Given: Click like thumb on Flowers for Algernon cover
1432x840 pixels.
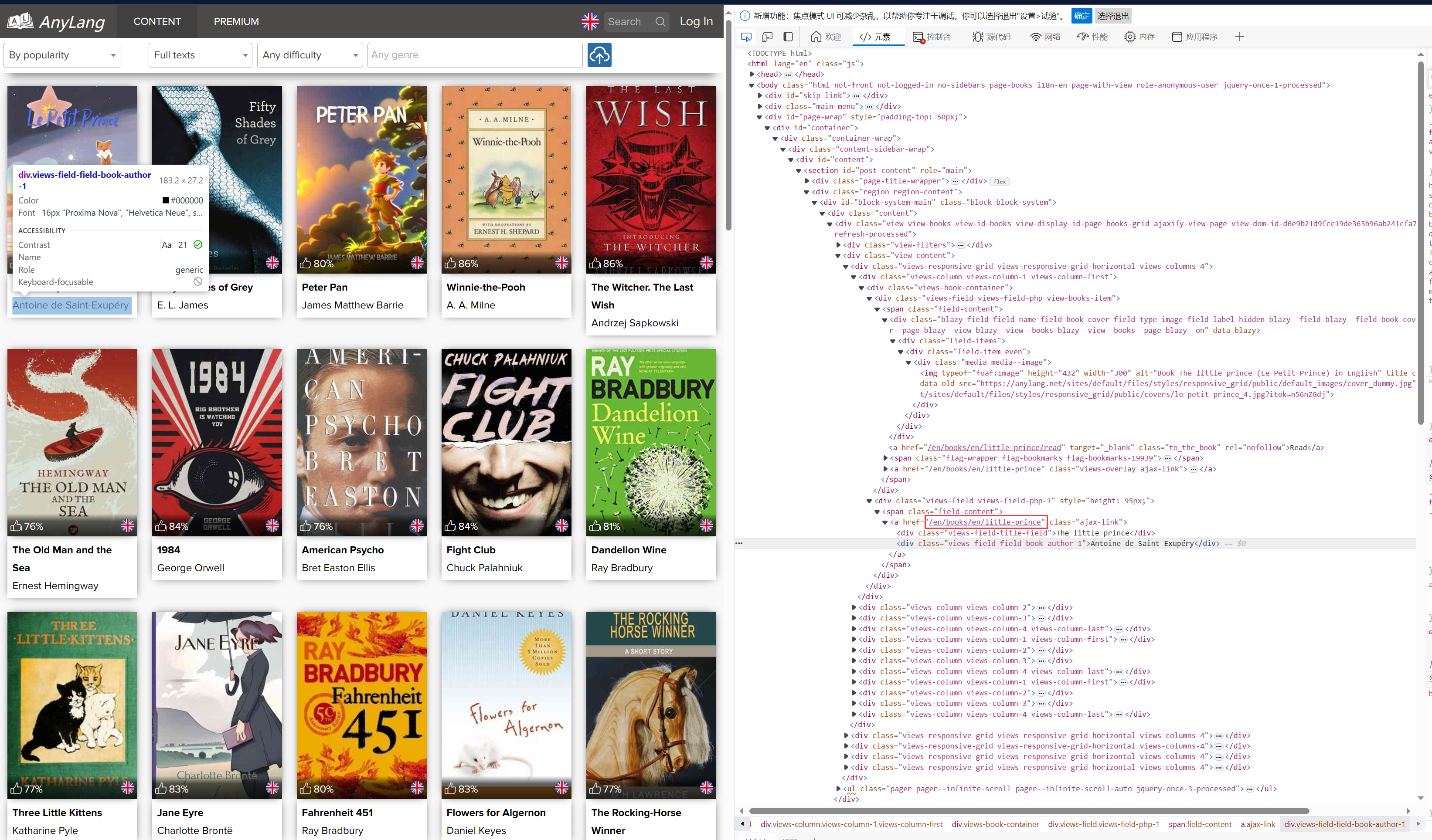Looking at the screenshot, I should coord(450,788).
